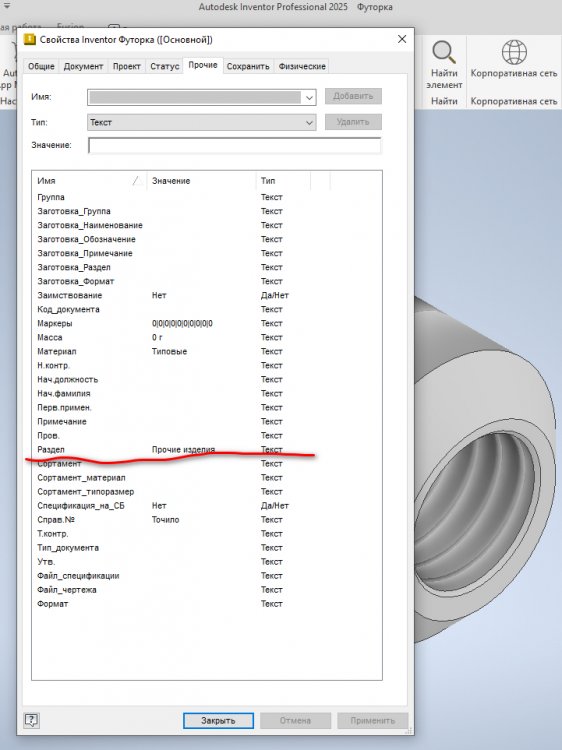Expand the Имя dropdown list
The height and width of the screenshot is (750, 562).
point(309,98)
